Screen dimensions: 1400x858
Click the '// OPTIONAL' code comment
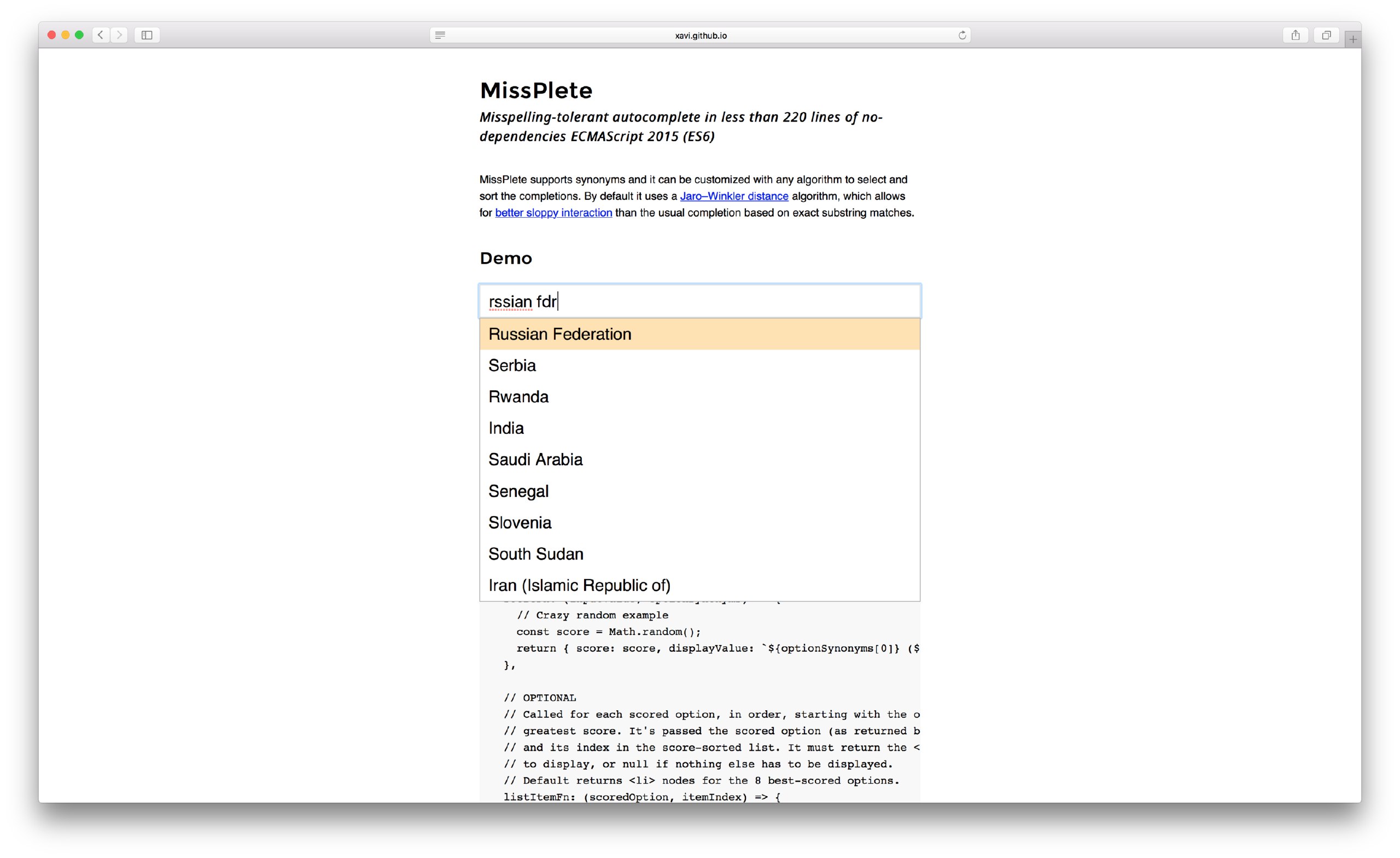[540, 698]
